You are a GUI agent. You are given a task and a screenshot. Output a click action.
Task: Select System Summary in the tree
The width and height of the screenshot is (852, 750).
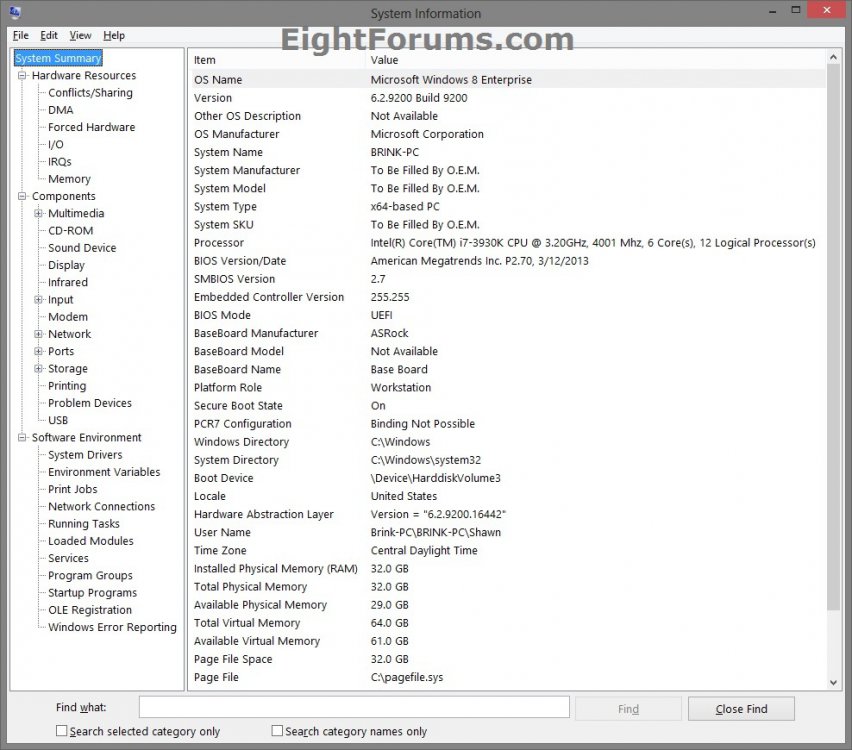pos(58,58)
